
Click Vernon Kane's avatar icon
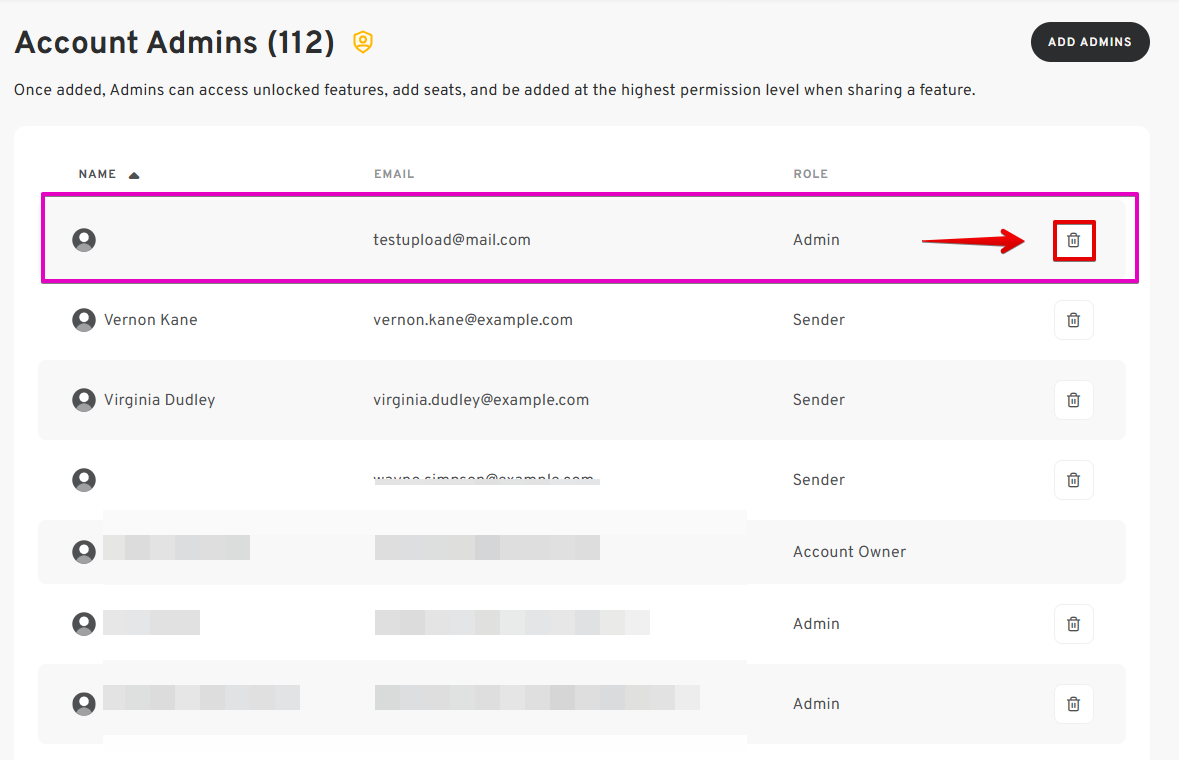(x=84, y=320)
